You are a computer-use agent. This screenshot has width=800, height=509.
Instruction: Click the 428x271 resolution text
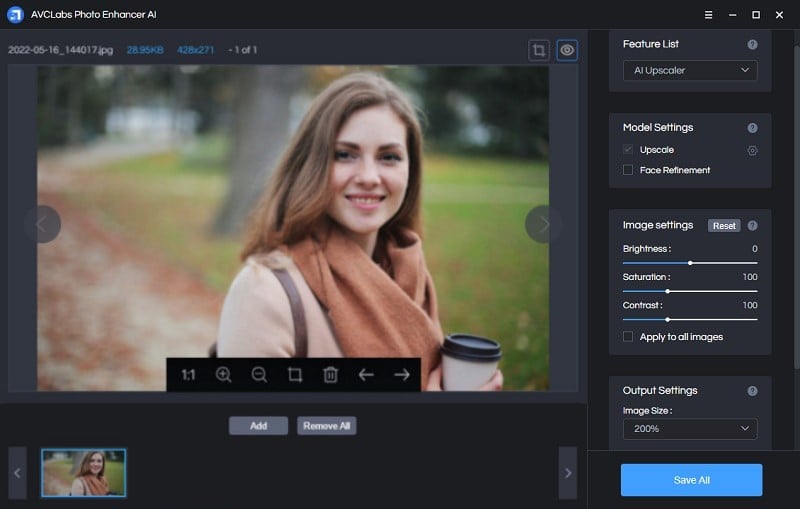coord(195,50)
